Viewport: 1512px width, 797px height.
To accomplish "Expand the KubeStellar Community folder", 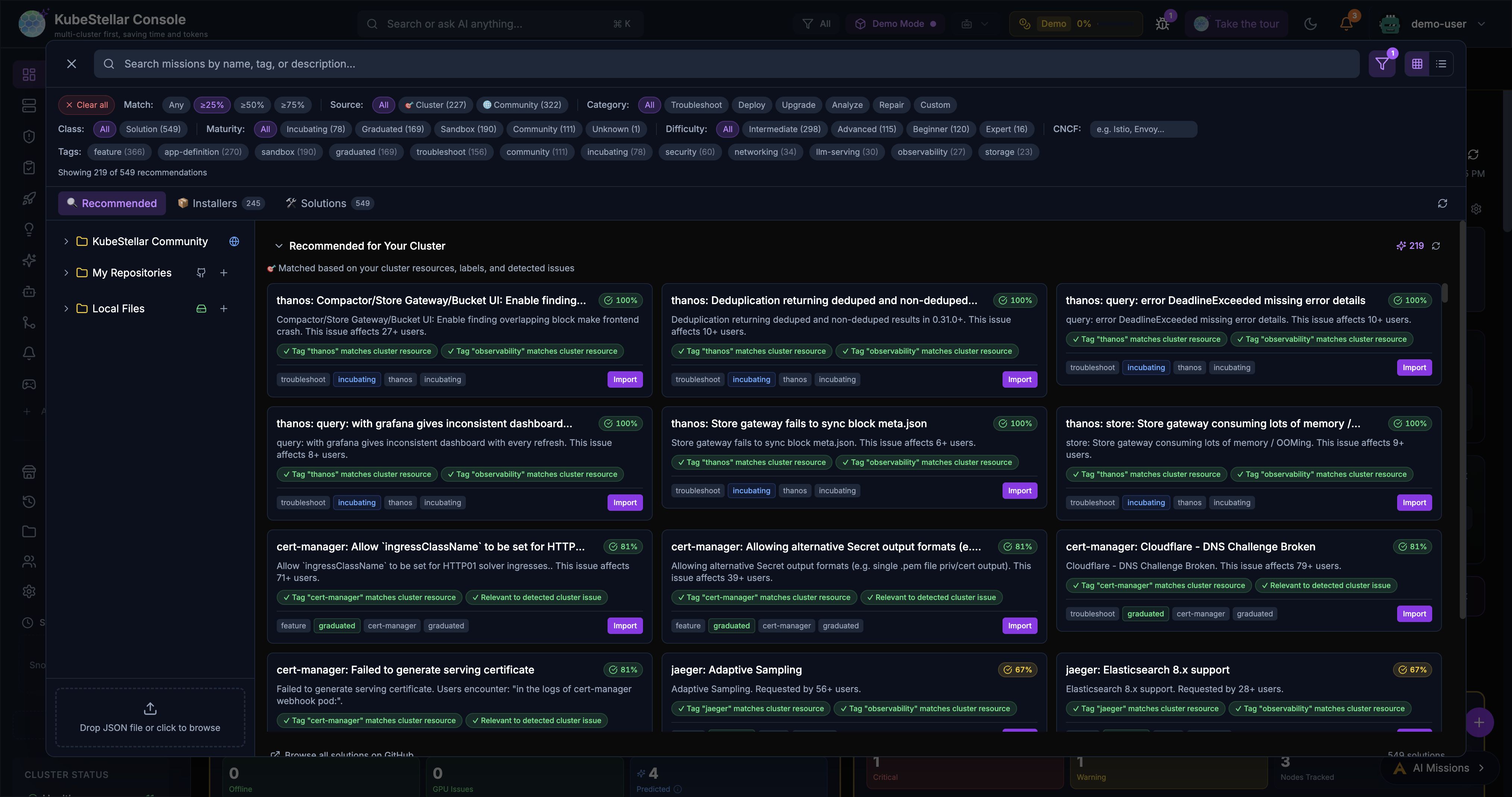I will coord(66,241).
